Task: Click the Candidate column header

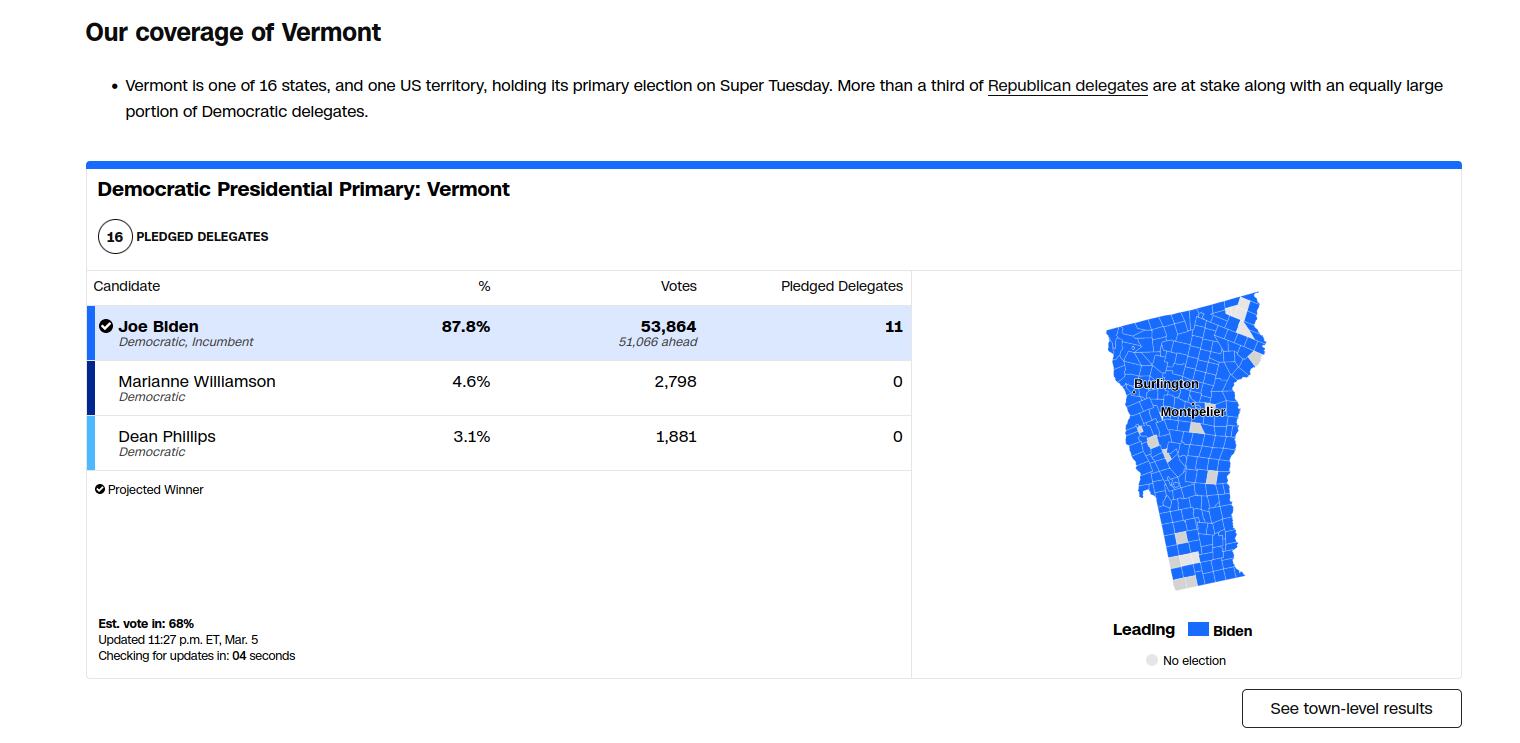Action: (127, 286)
